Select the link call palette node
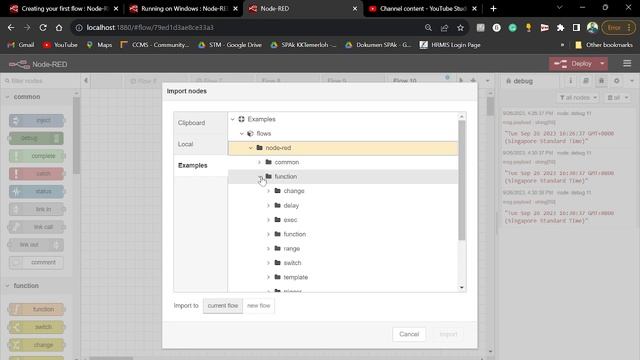This screenshot has width=640, height=360. (37, 227)
